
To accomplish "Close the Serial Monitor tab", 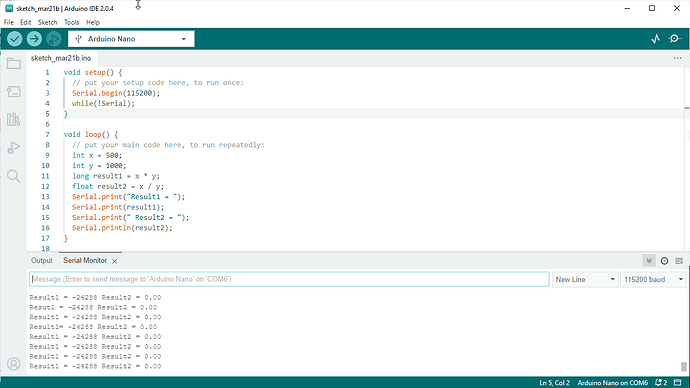I will [114, 261].
